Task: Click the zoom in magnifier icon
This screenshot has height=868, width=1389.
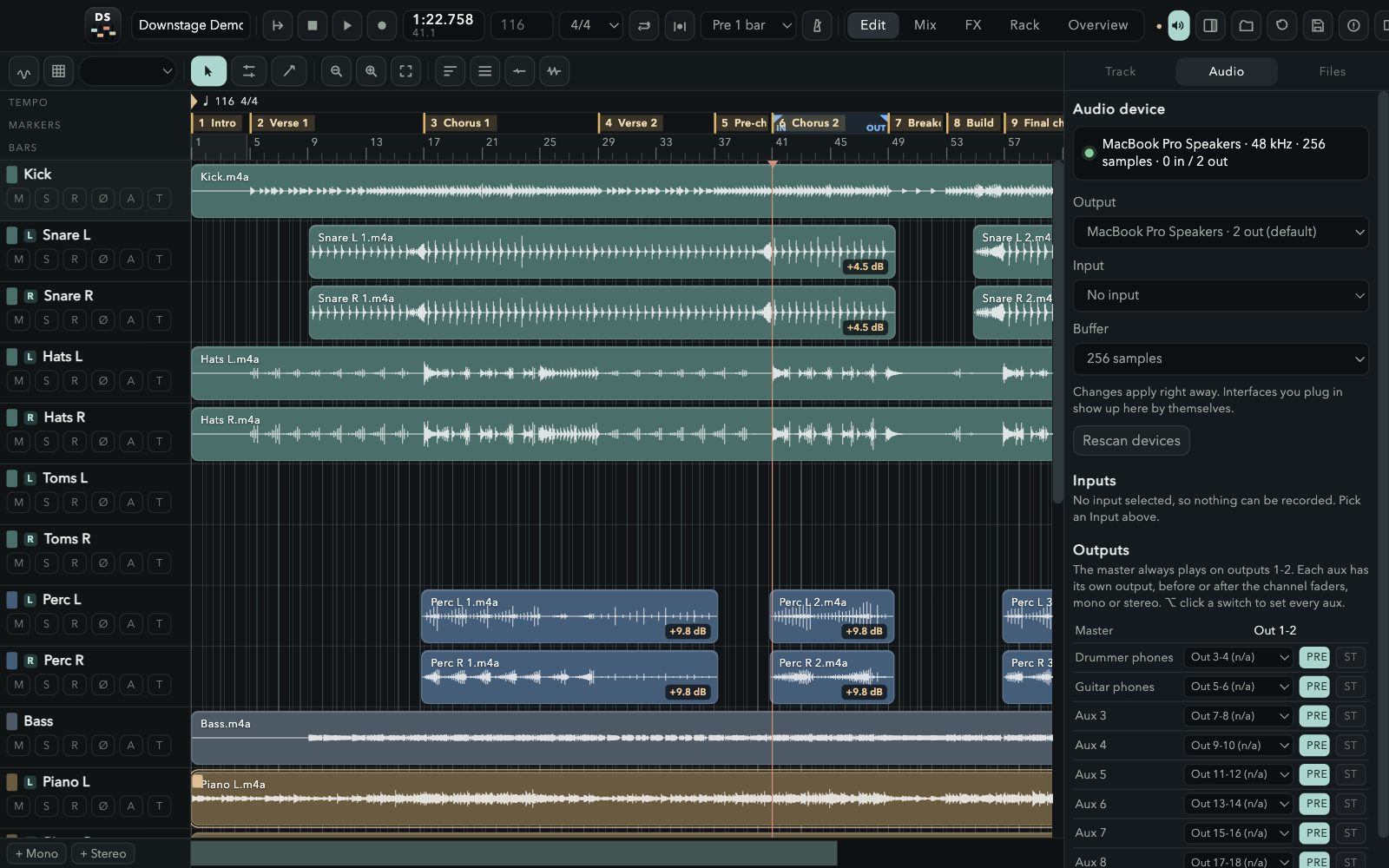Action: 372,71
